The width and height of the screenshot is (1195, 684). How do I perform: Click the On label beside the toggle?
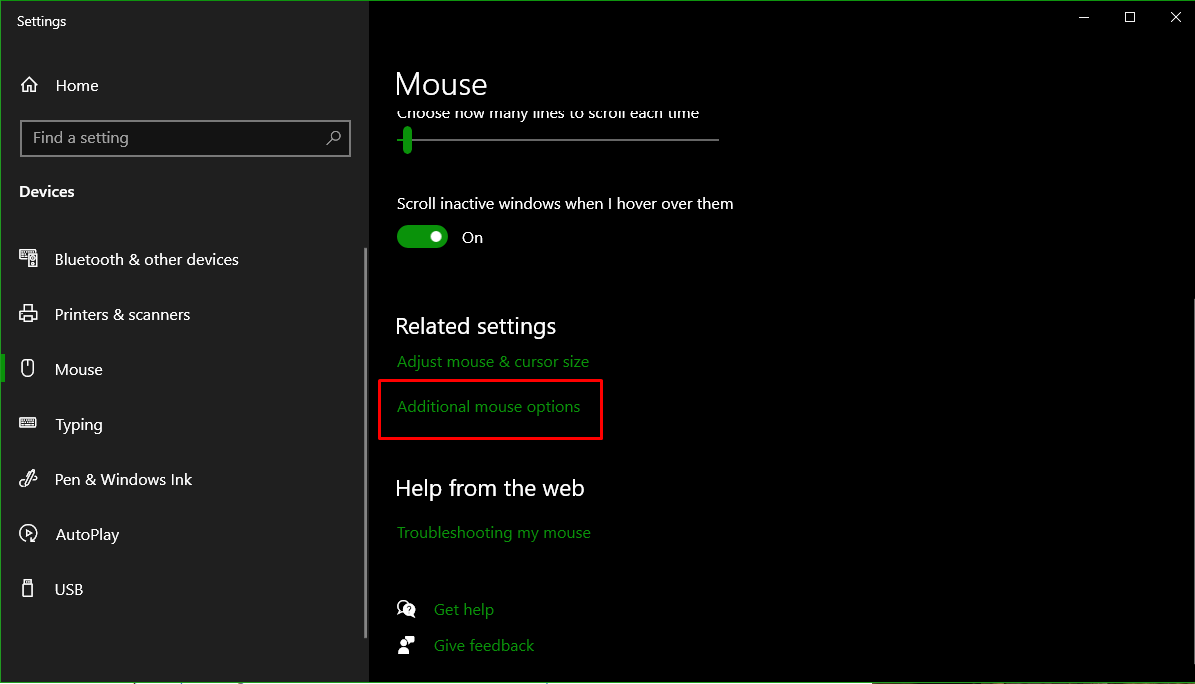[x=473, y=237]
